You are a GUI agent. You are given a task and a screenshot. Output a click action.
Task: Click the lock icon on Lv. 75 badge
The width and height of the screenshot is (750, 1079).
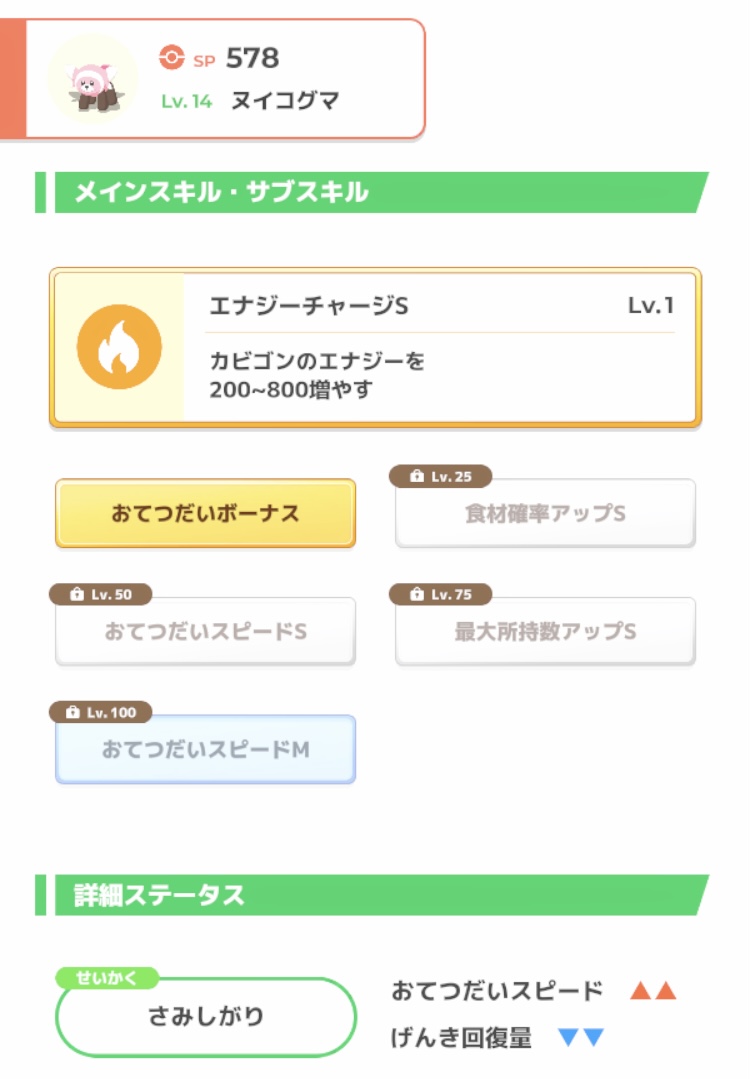pos(416,595)
